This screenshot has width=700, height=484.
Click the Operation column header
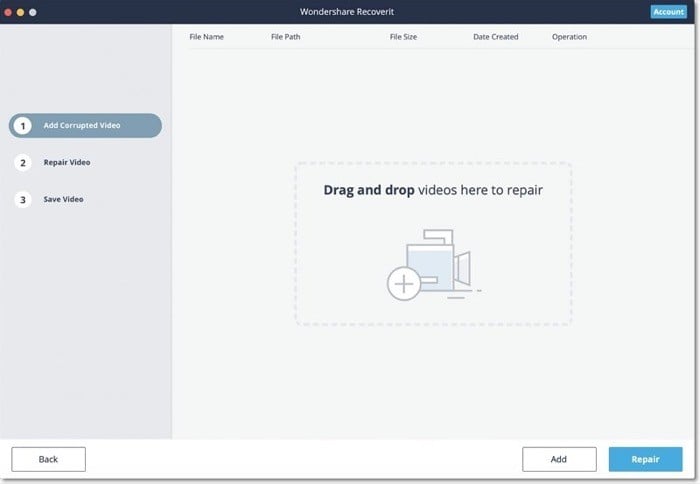tap(569, 37)
